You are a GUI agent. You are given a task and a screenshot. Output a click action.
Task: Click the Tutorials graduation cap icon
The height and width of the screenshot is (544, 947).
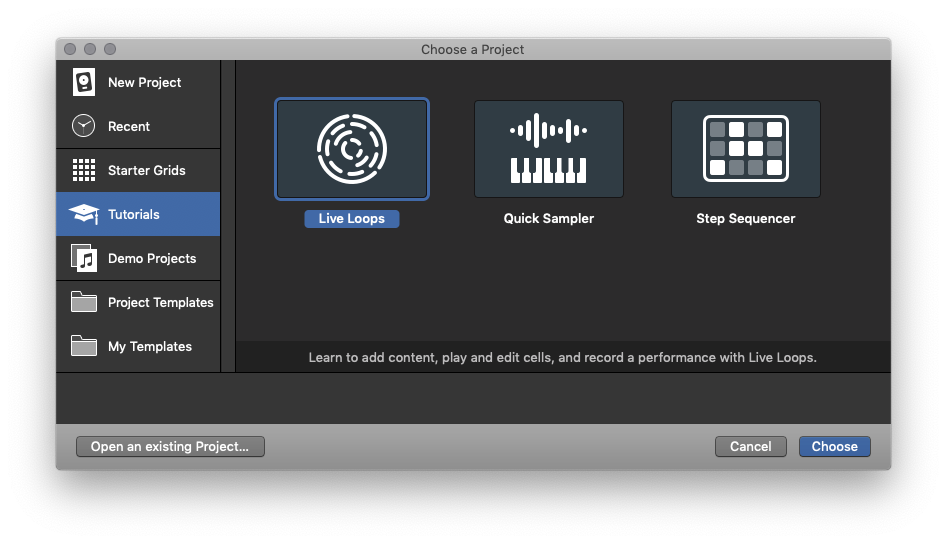(84, 214)
